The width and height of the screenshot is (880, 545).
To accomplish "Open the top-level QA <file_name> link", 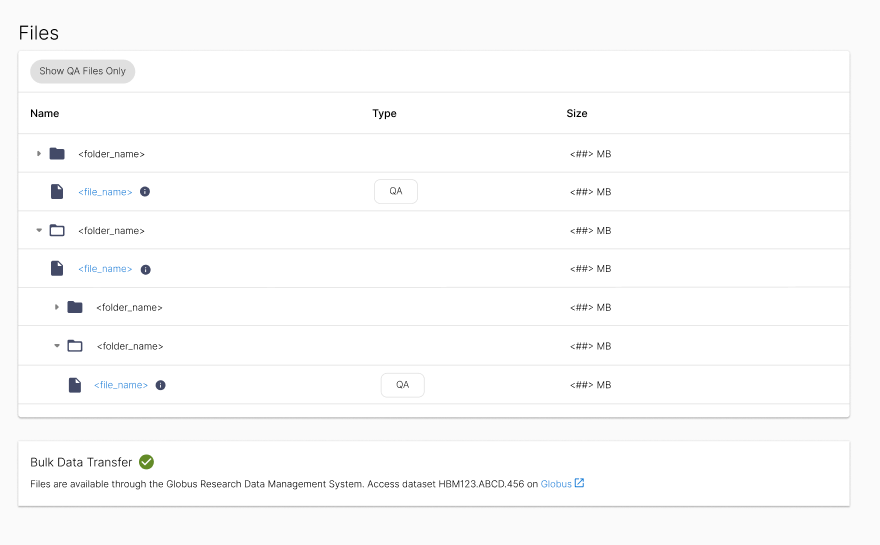I will click(106, 192).
